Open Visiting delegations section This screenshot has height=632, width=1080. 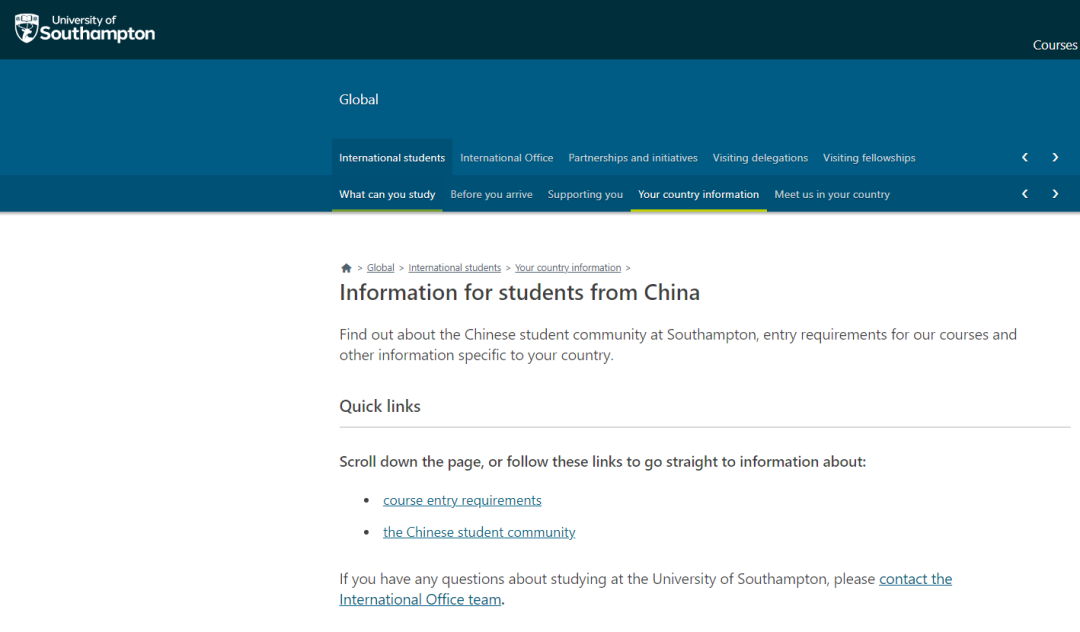pos(760,158)
